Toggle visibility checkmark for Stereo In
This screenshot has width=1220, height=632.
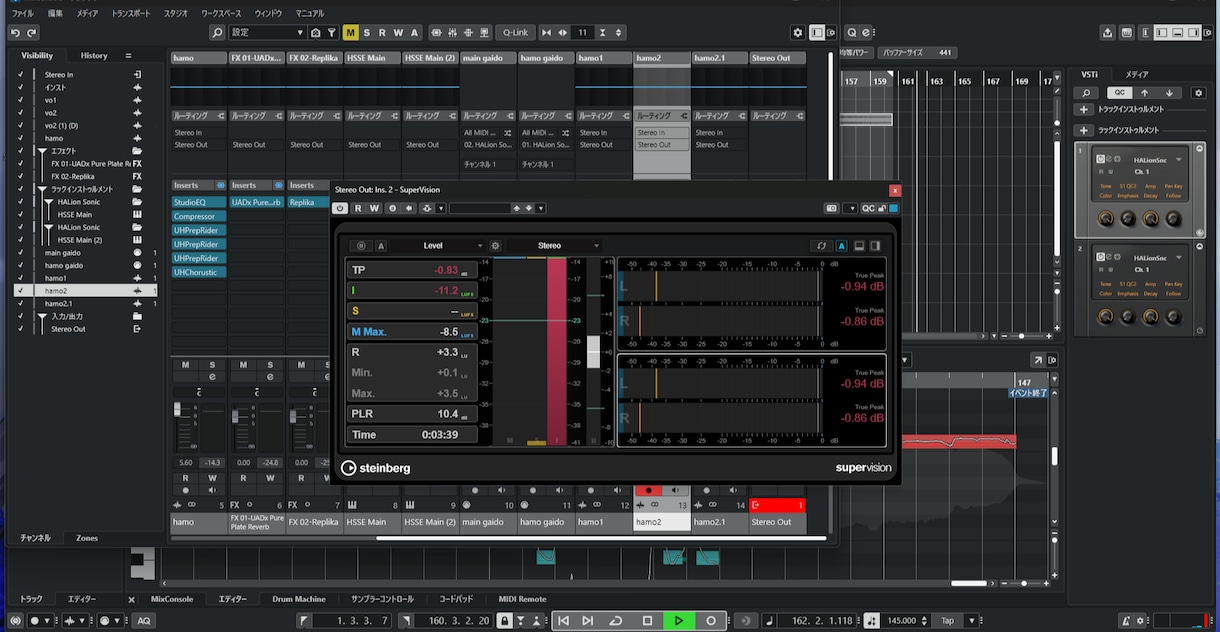click(x=20, y=75)
